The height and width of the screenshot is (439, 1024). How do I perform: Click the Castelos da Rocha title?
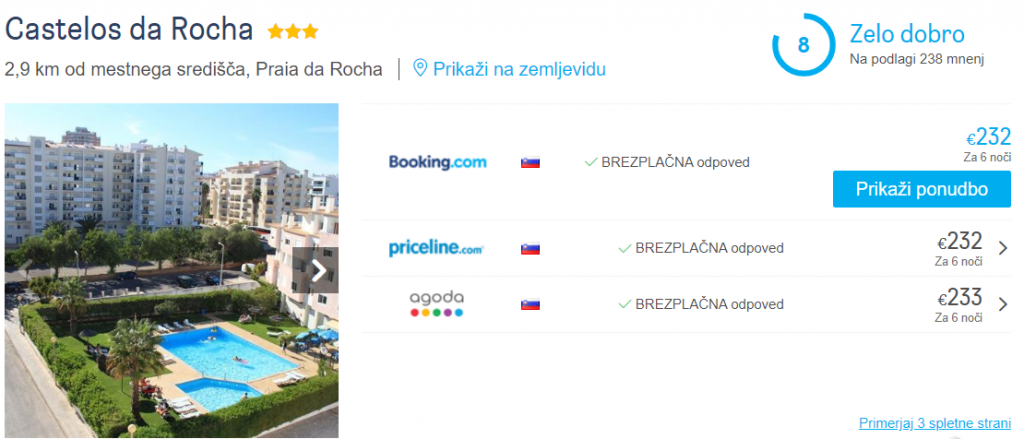click(129, 30)
